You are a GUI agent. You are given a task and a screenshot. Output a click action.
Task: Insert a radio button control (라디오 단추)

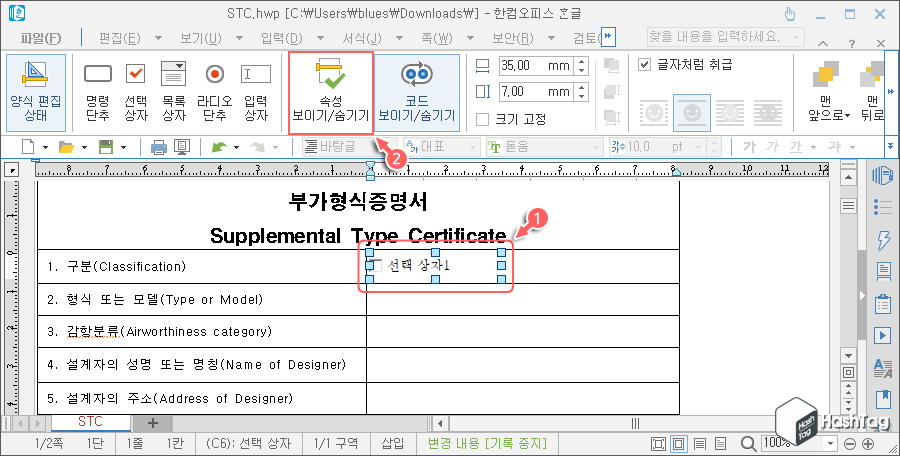coord(214,92)
